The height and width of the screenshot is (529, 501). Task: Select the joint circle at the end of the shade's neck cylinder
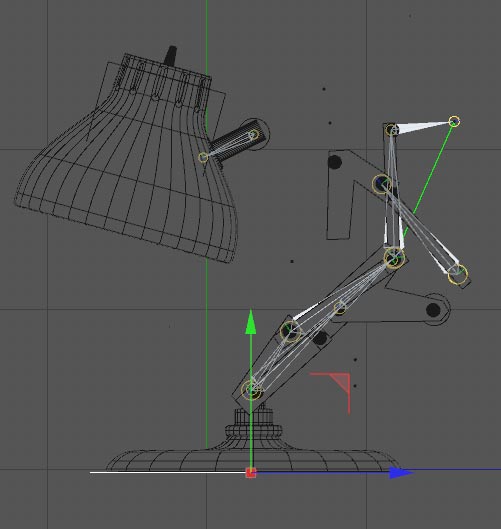254,135
